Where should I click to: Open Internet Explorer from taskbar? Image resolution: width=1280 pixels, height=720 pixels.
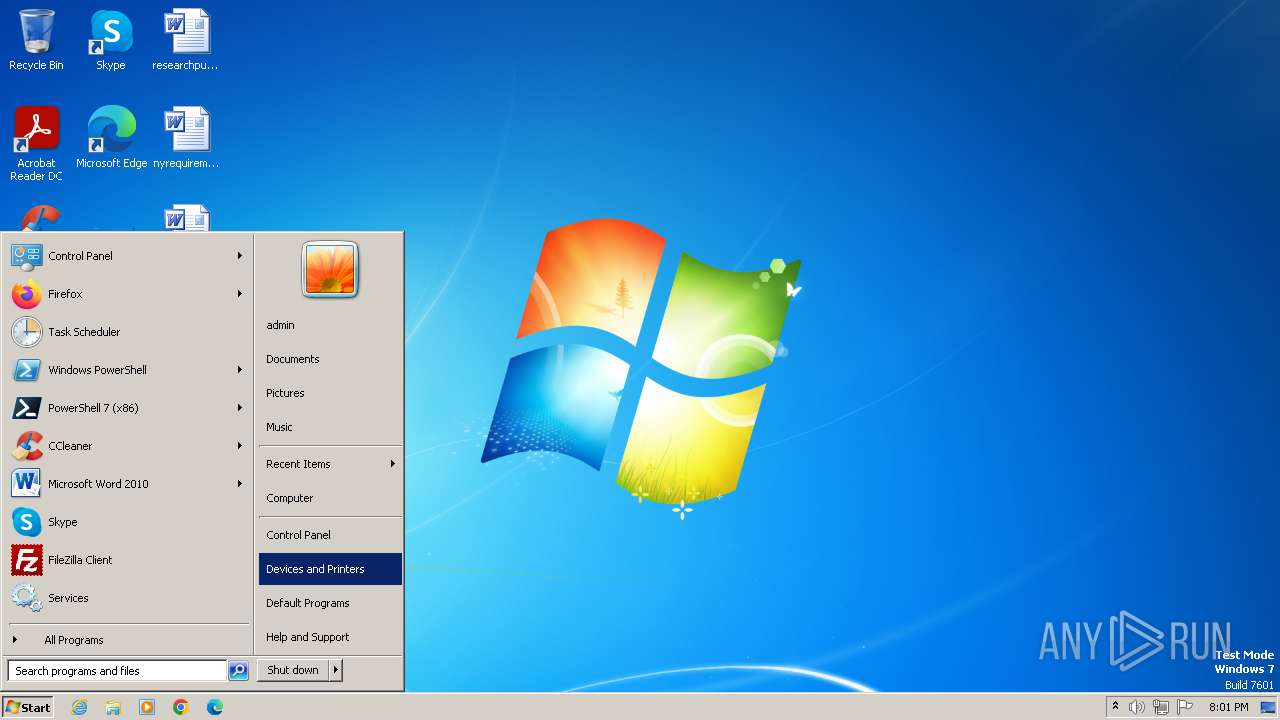79,707
